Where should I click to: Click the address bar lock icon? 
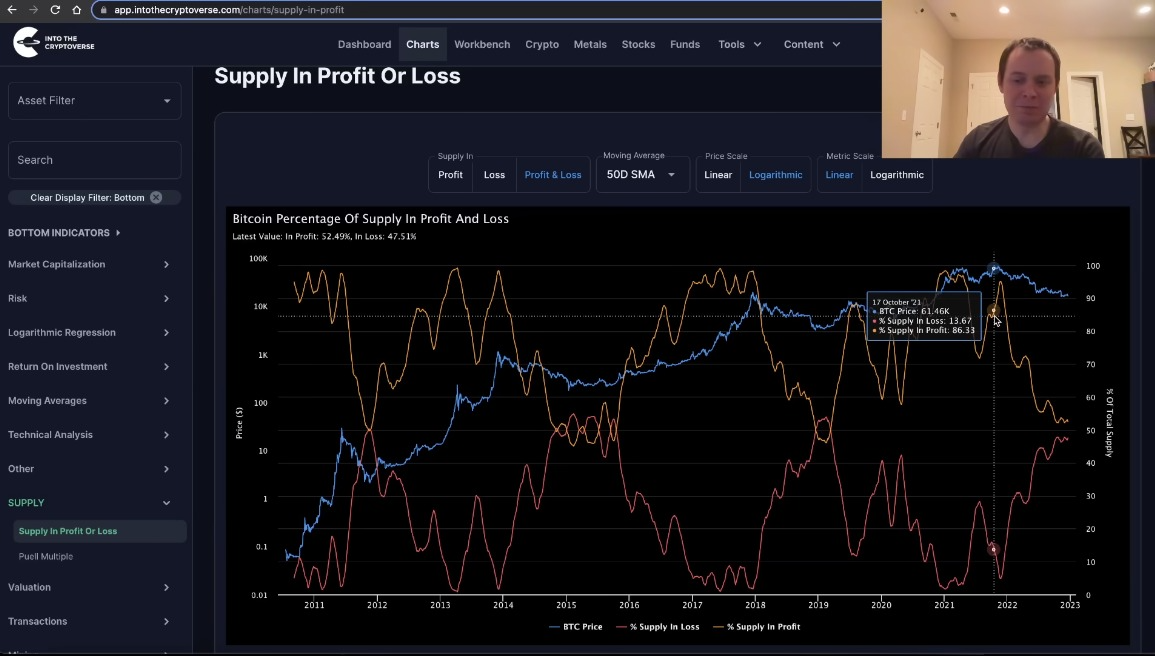point(103,10)
